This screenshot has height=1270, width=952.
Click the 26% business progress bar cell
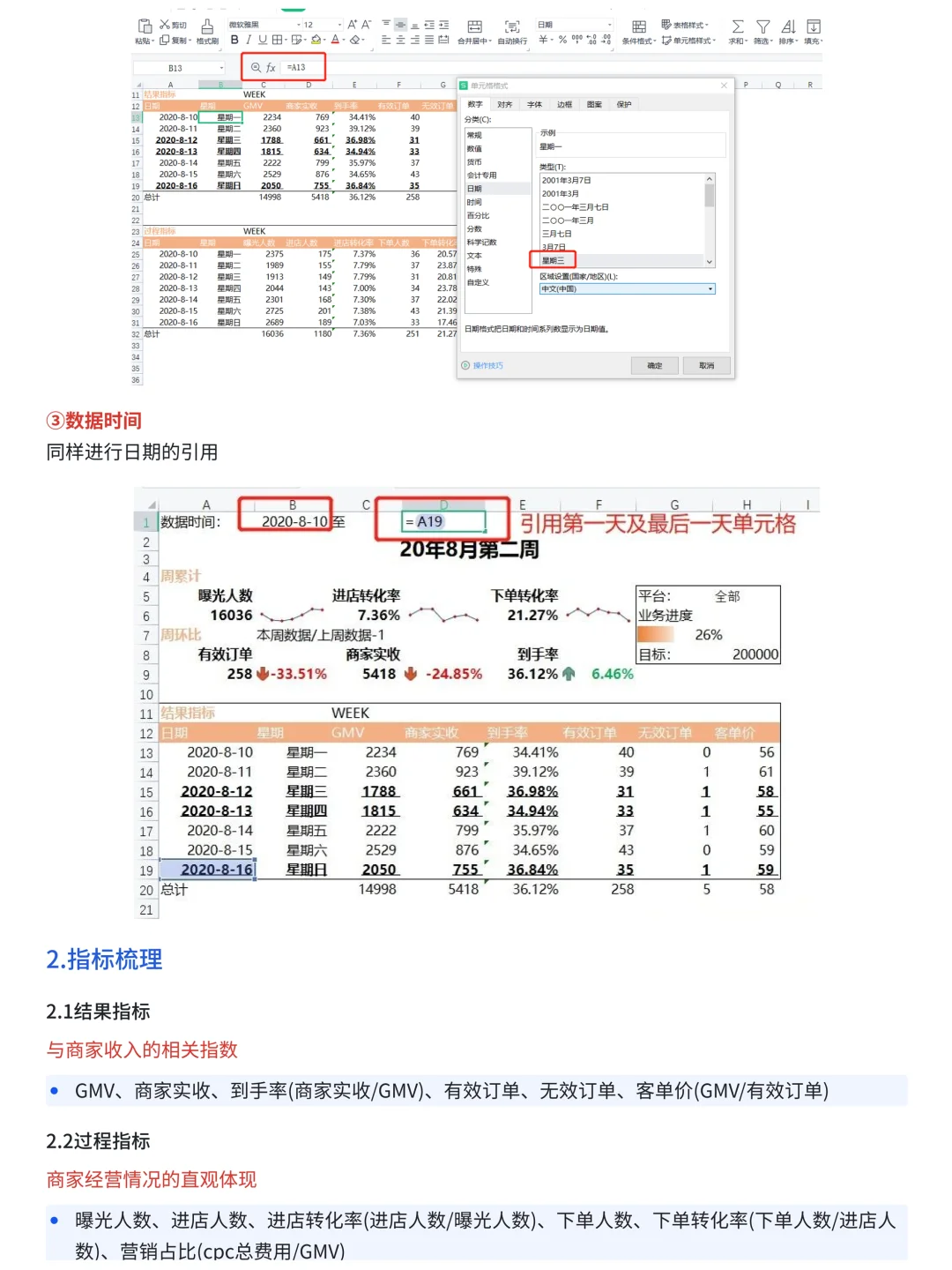pos(708,635)
